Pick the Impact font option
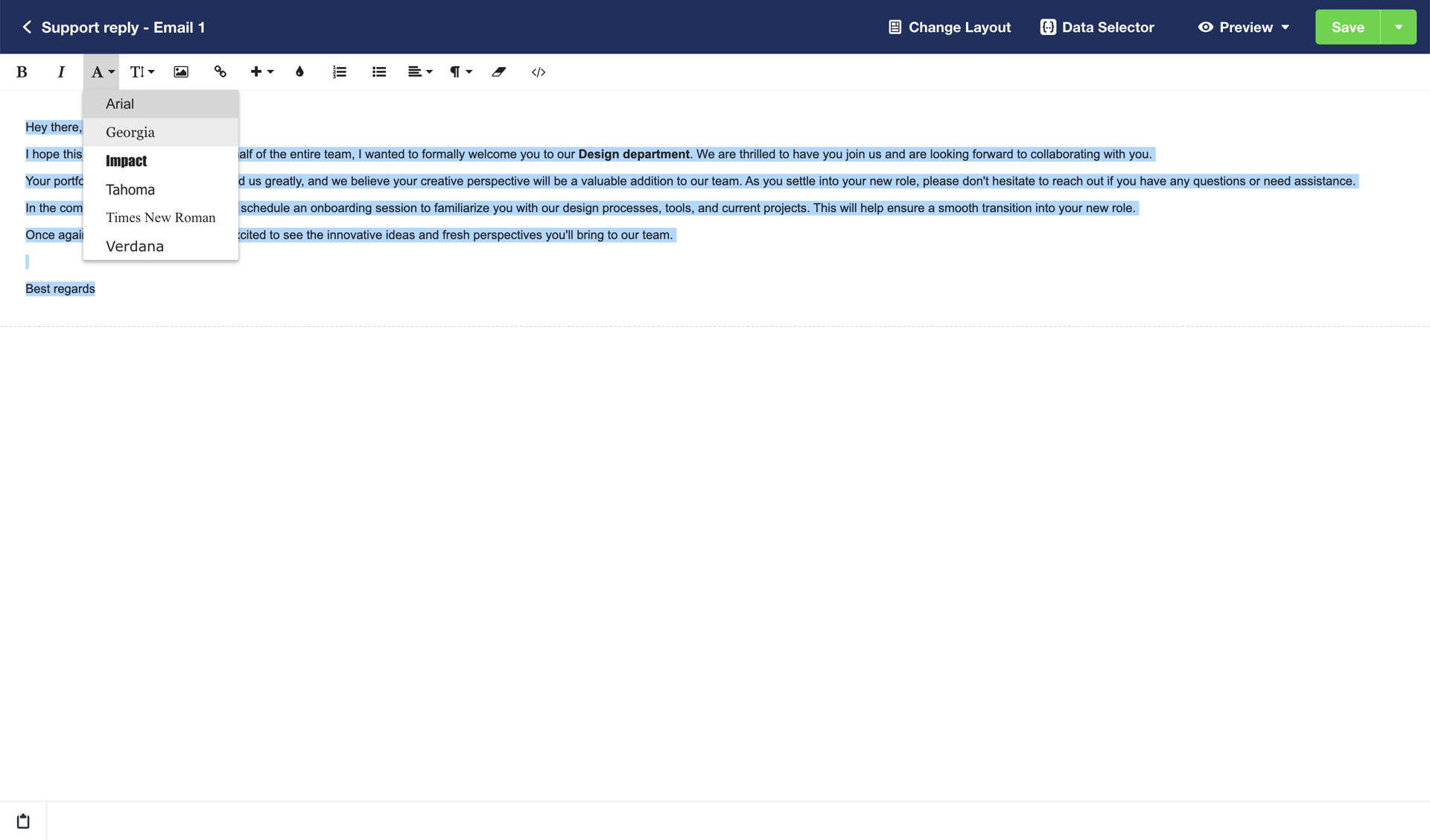The width and height of the screenshot is (1430, 840). pyautogui.click(x=127, y=161)
